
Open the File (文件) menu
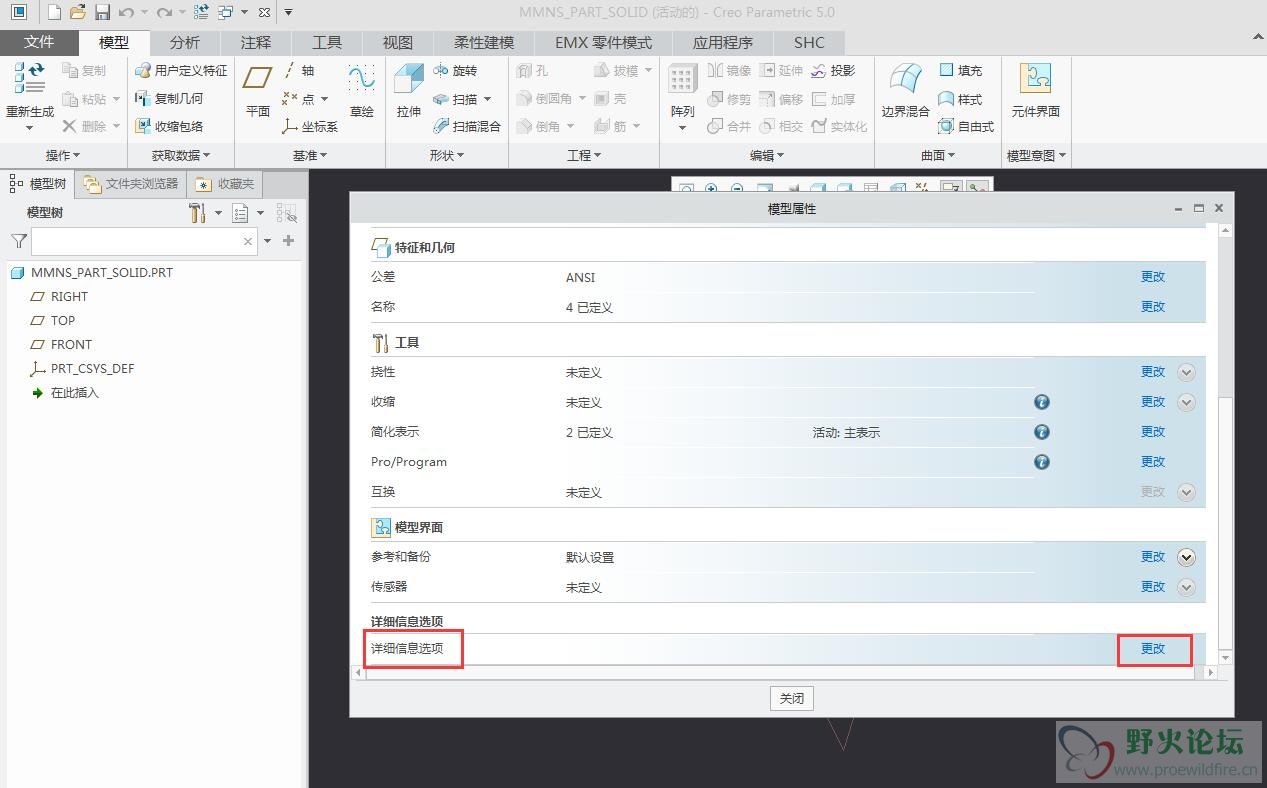39,42
